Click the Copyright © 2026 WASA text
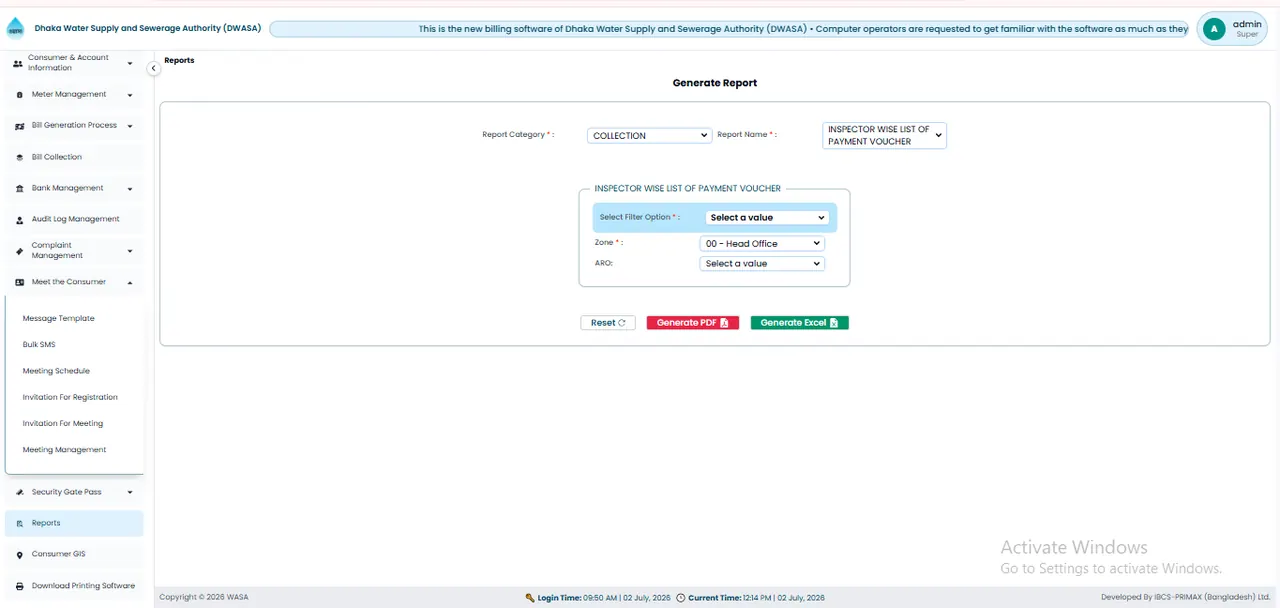The width and height of the screenshot is (1280, 608). [x=204, y=598]
